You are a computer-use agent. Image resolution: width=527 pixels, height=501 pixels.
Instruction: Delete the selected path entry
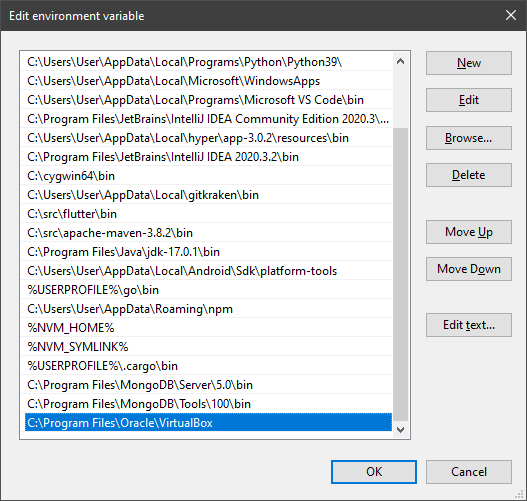click(x=469, y=175)
